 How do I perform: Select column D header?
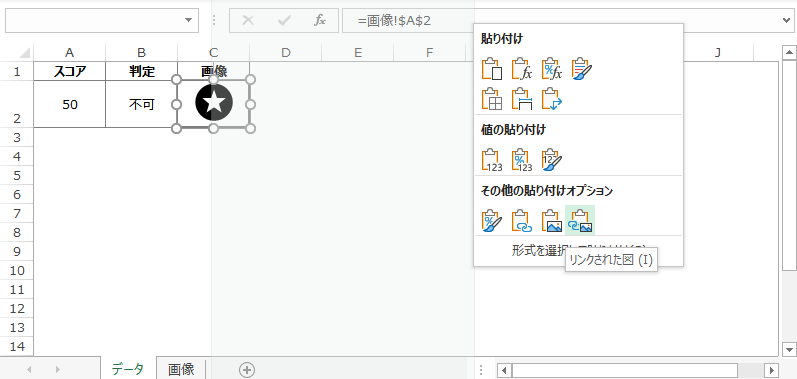286,52
